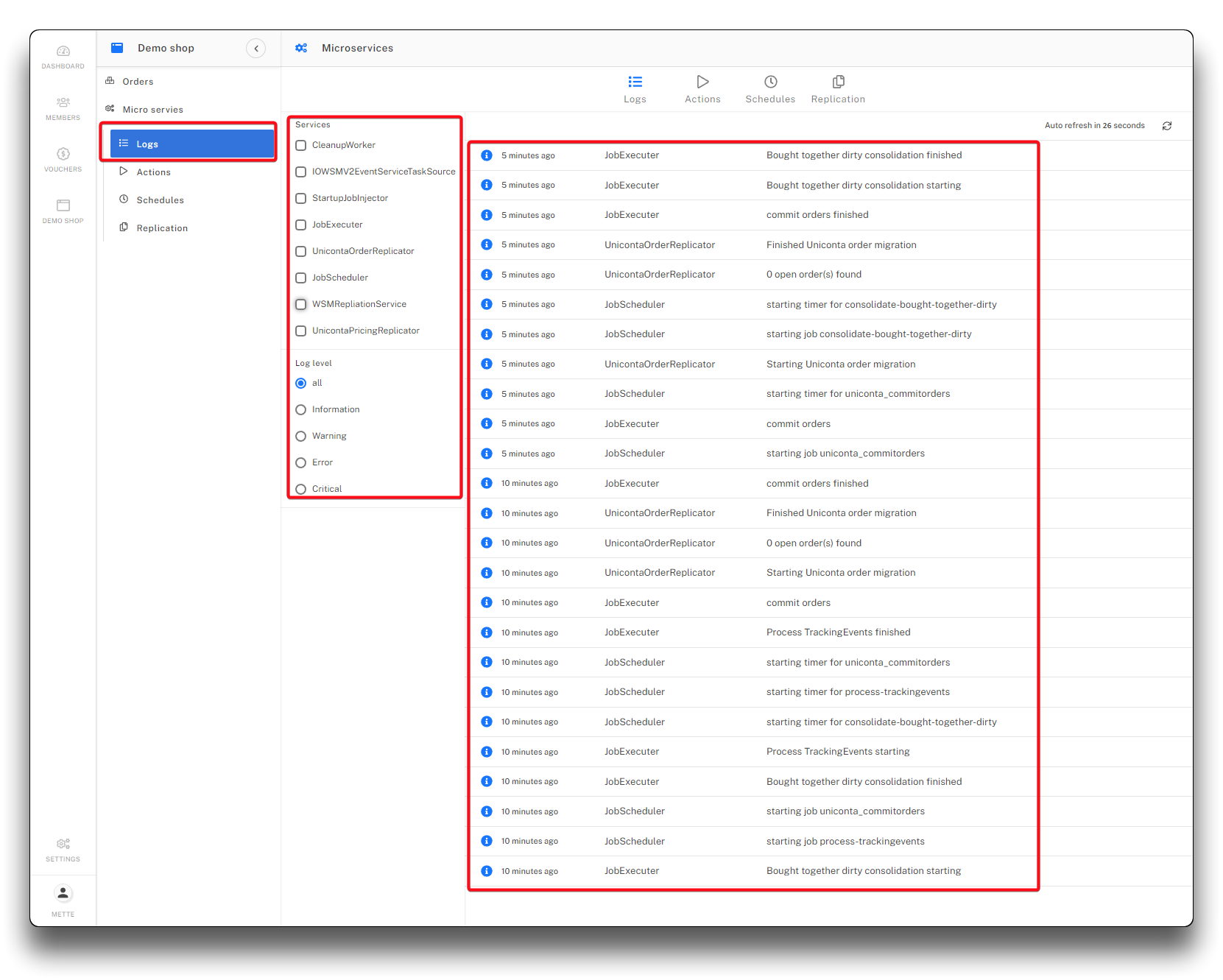Choose the Error log level radio
The image size is (1223, 980).
(301, 463)
